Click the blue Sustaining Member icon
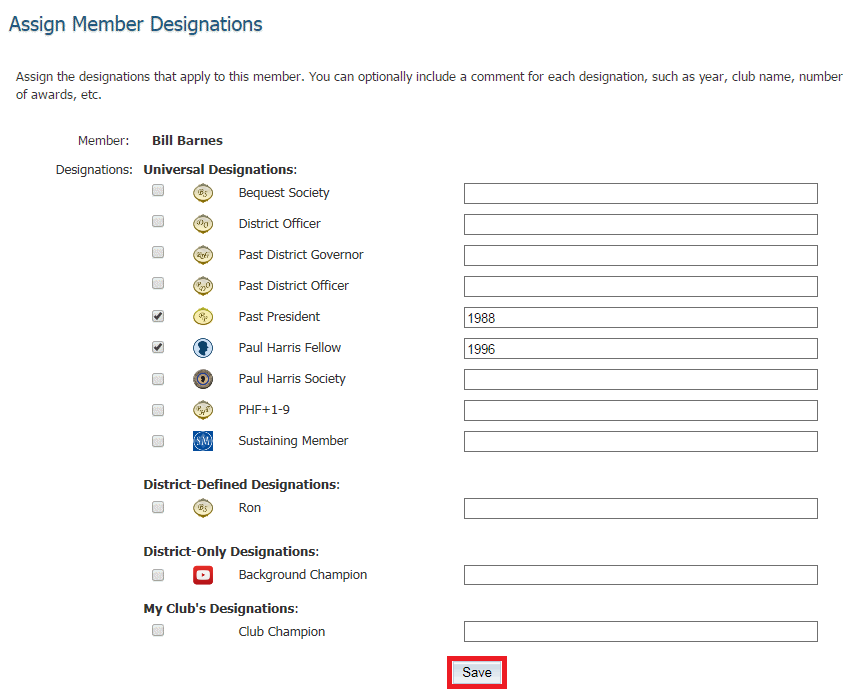Viewport: 848px width, 689px height. pos(203,441)
